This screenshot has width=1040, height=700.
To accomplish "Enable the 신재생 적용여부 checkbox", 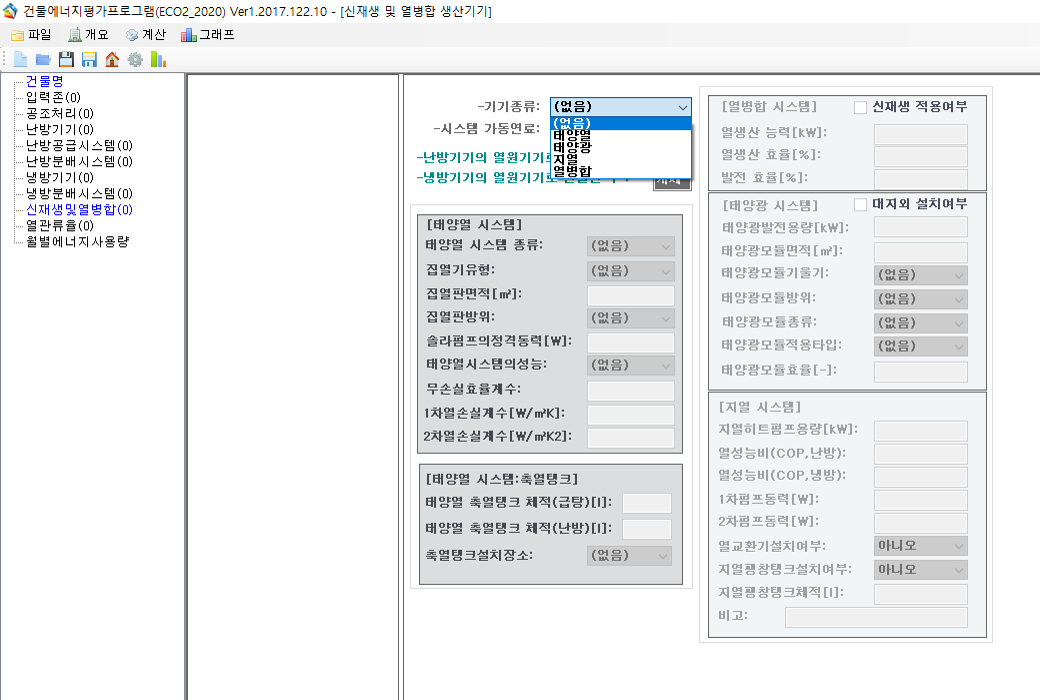I will [x=860, y=106].
